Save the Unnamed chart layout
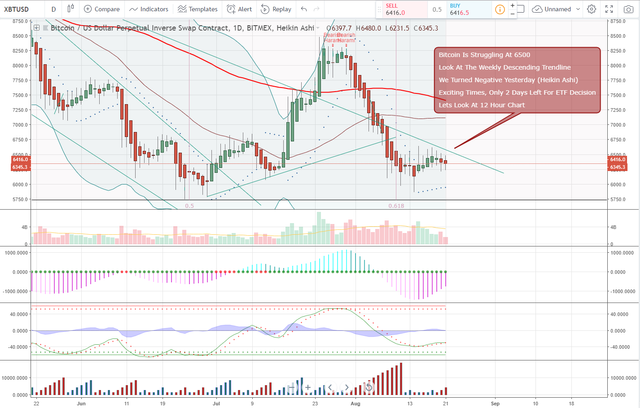 click(551, 9)
